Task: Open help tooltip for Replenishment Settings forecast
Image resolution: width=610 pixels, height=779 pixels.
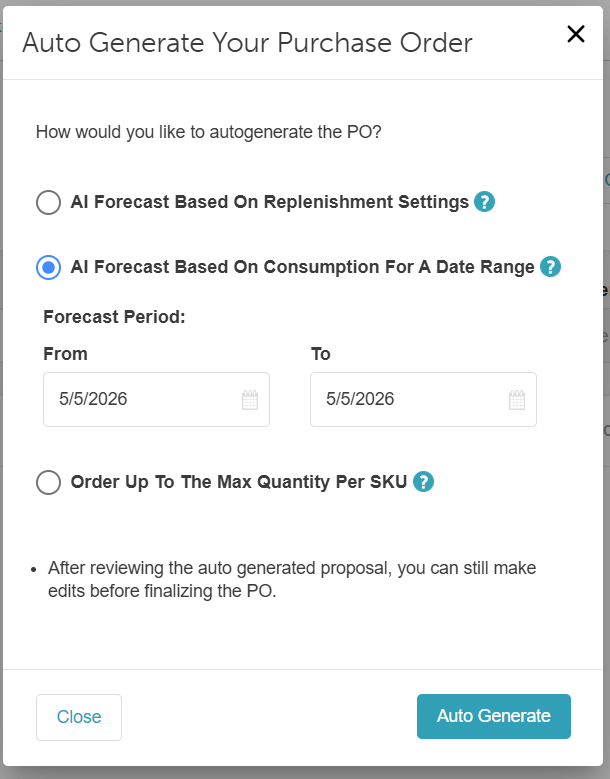Action: [484, 202]
